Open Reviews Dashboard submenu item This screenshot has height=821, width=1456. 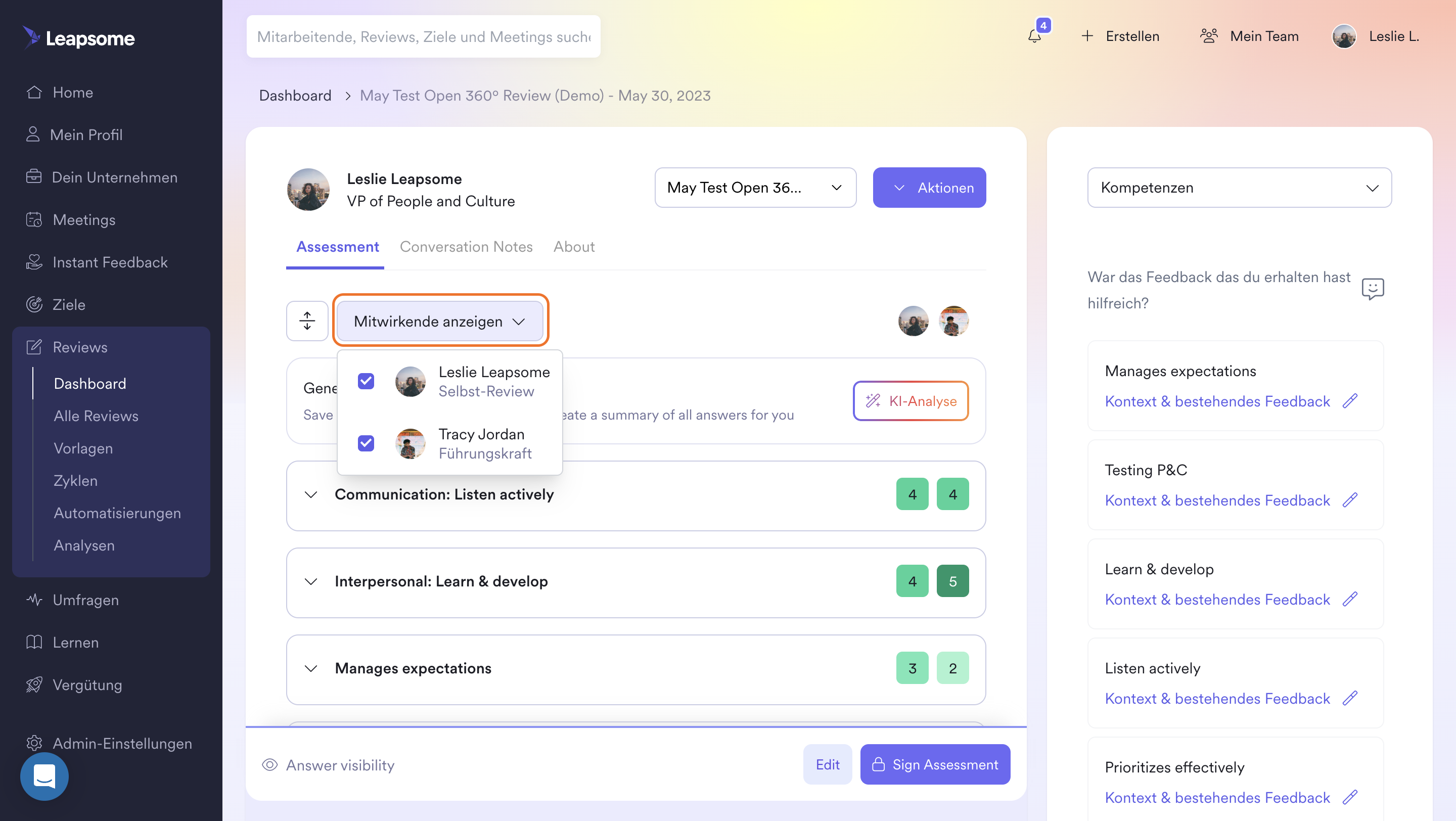click(90, 383)
